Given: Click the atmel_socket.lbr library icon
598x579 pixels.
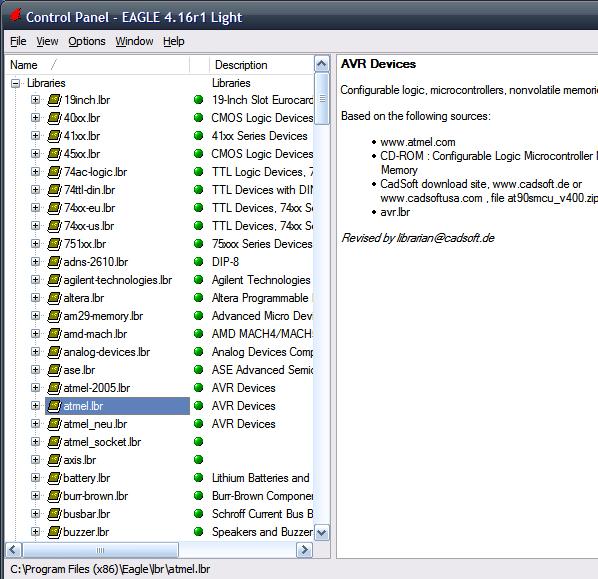Looking at the screenshot, I should pyautogui.click(x=54, y=442).
